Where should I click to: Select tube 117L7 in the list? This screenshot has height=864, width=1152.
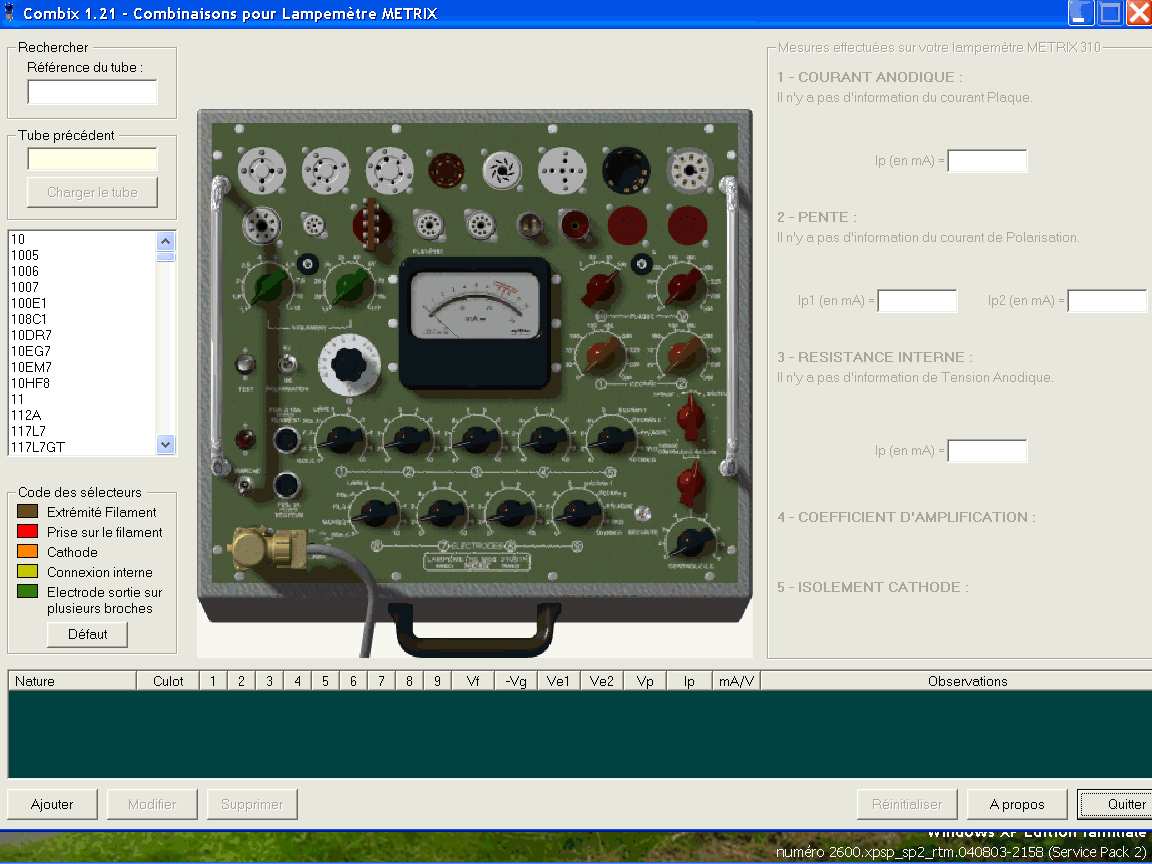(82, 431)
